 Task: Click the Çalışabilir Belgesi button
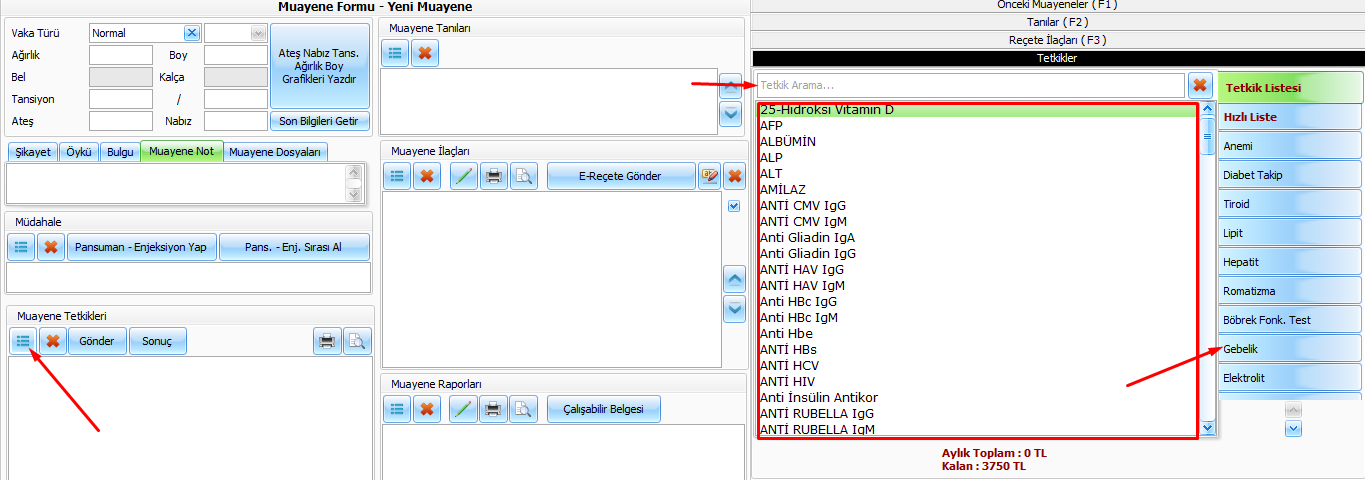[603, 409]
